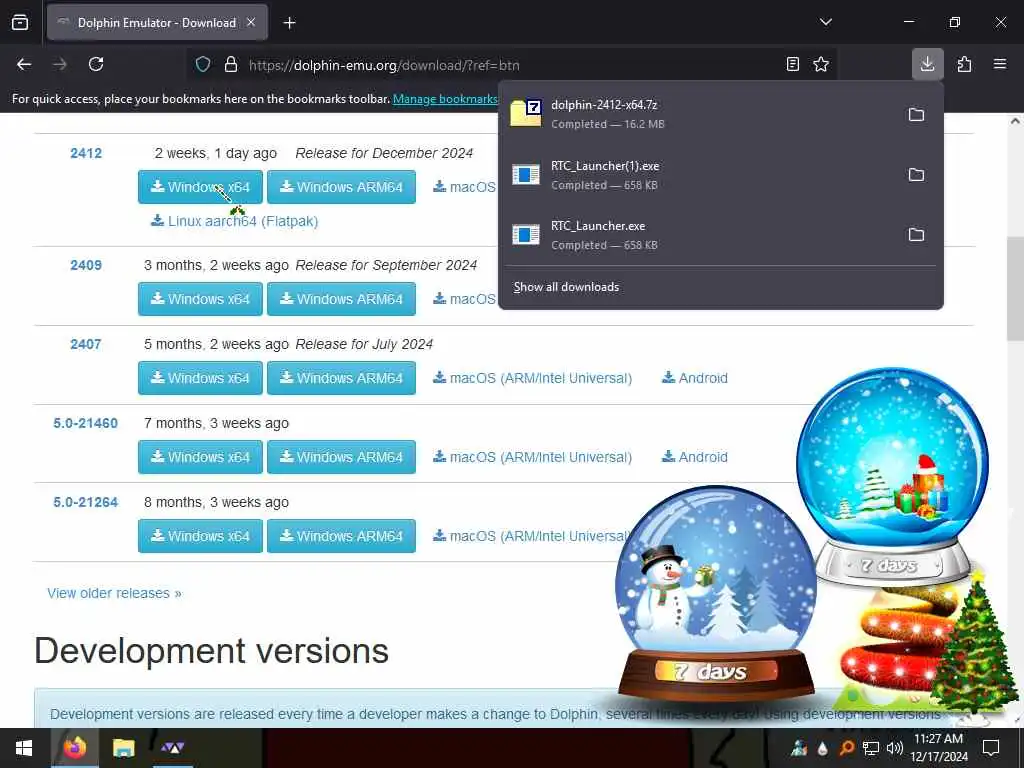Click scrollbar up arrow
Screen dimensions: 1024x768
[1015, 121]
